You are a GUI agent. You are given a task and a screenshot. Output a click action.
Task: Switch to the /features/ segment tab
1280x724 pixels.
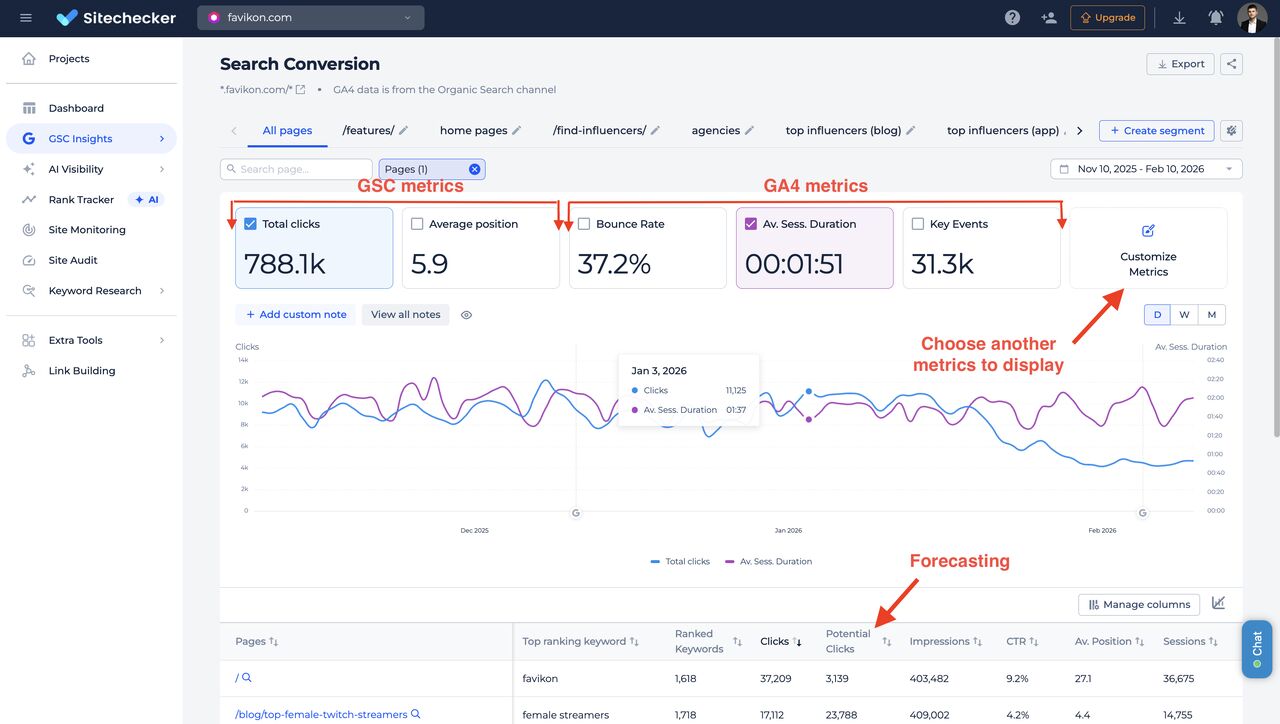(x=368, y=131)
